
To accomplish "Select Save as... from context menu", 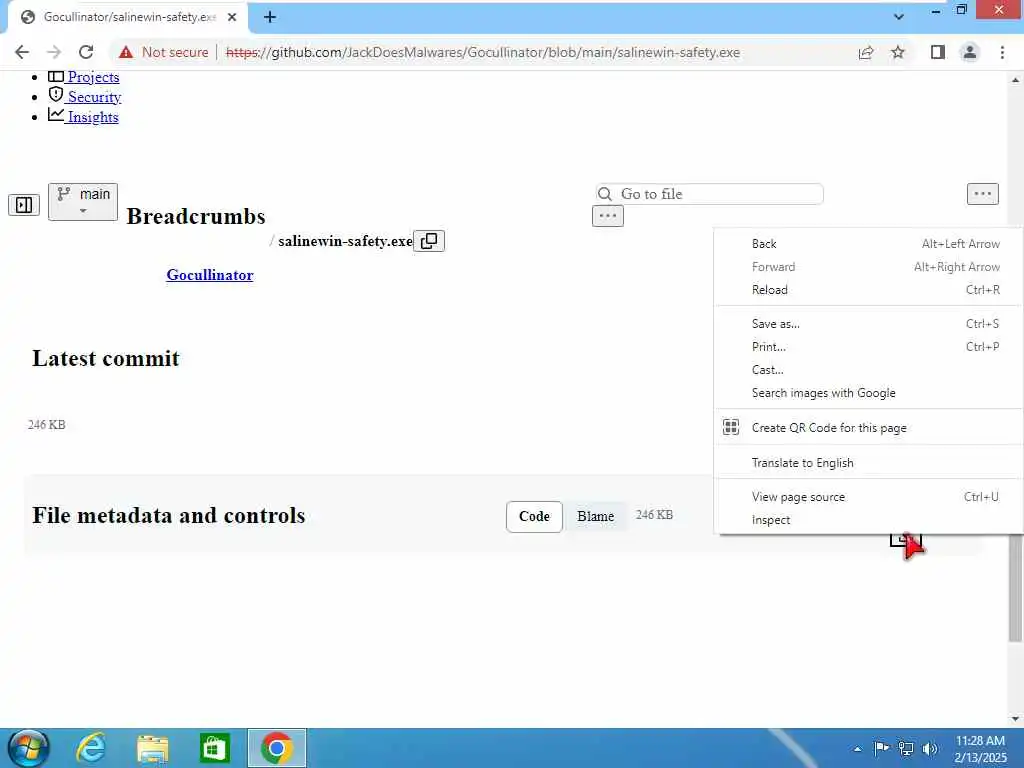I will coord(869,324).
